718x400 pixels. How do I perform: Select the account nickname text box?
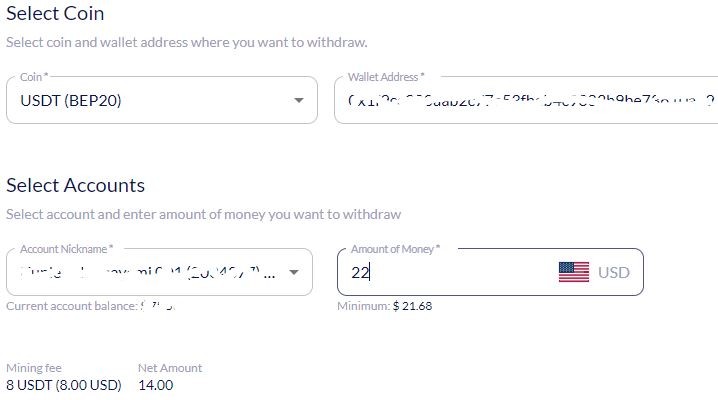point(159,272)
